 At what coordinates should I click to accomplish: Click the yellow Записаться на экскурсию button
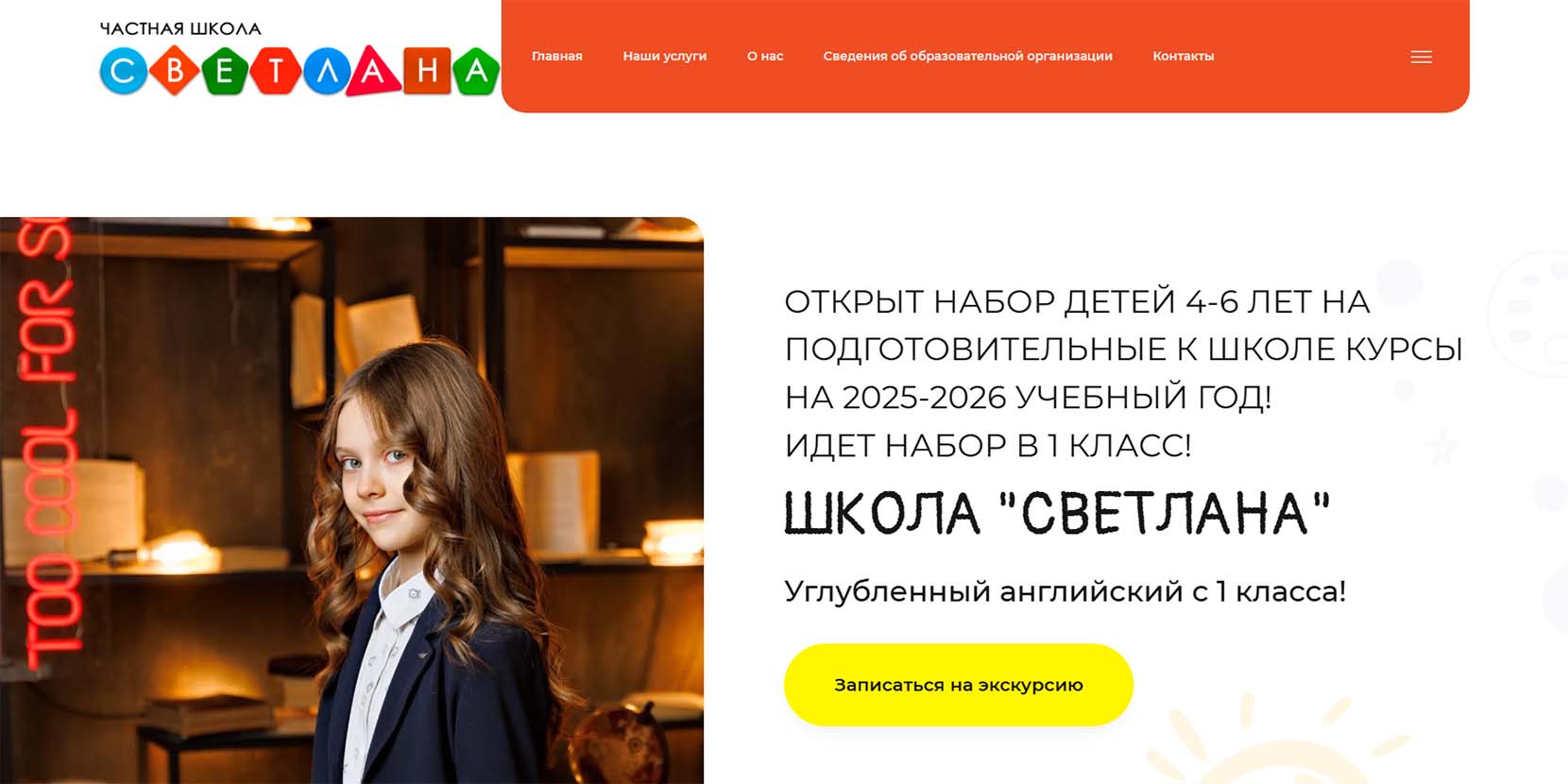click(x=958, y=685)
